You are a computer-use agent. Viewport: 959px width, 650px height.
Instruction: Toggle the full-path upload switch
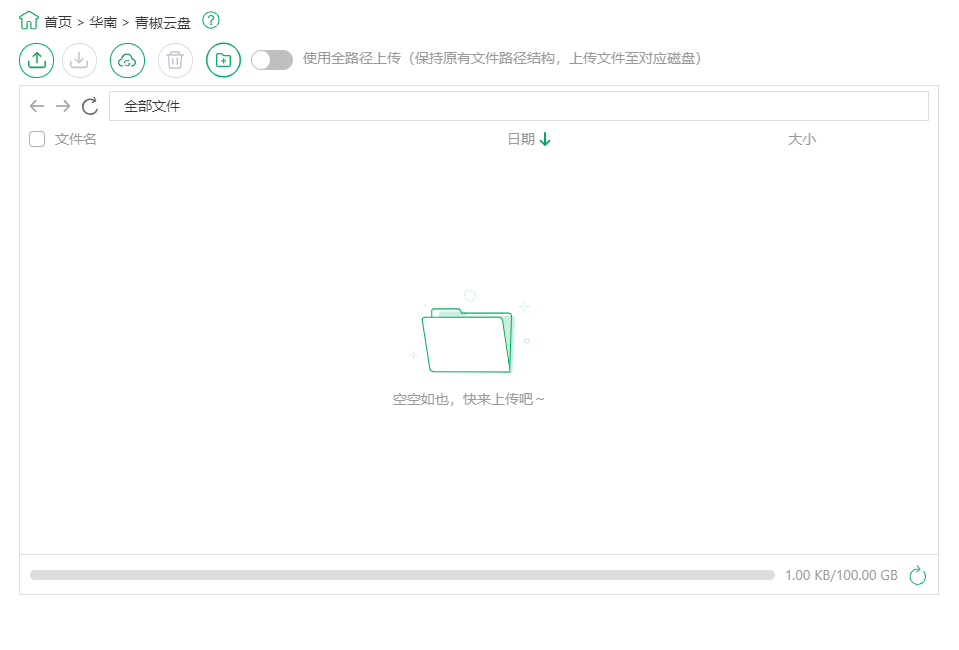click(x=272, y=60)
